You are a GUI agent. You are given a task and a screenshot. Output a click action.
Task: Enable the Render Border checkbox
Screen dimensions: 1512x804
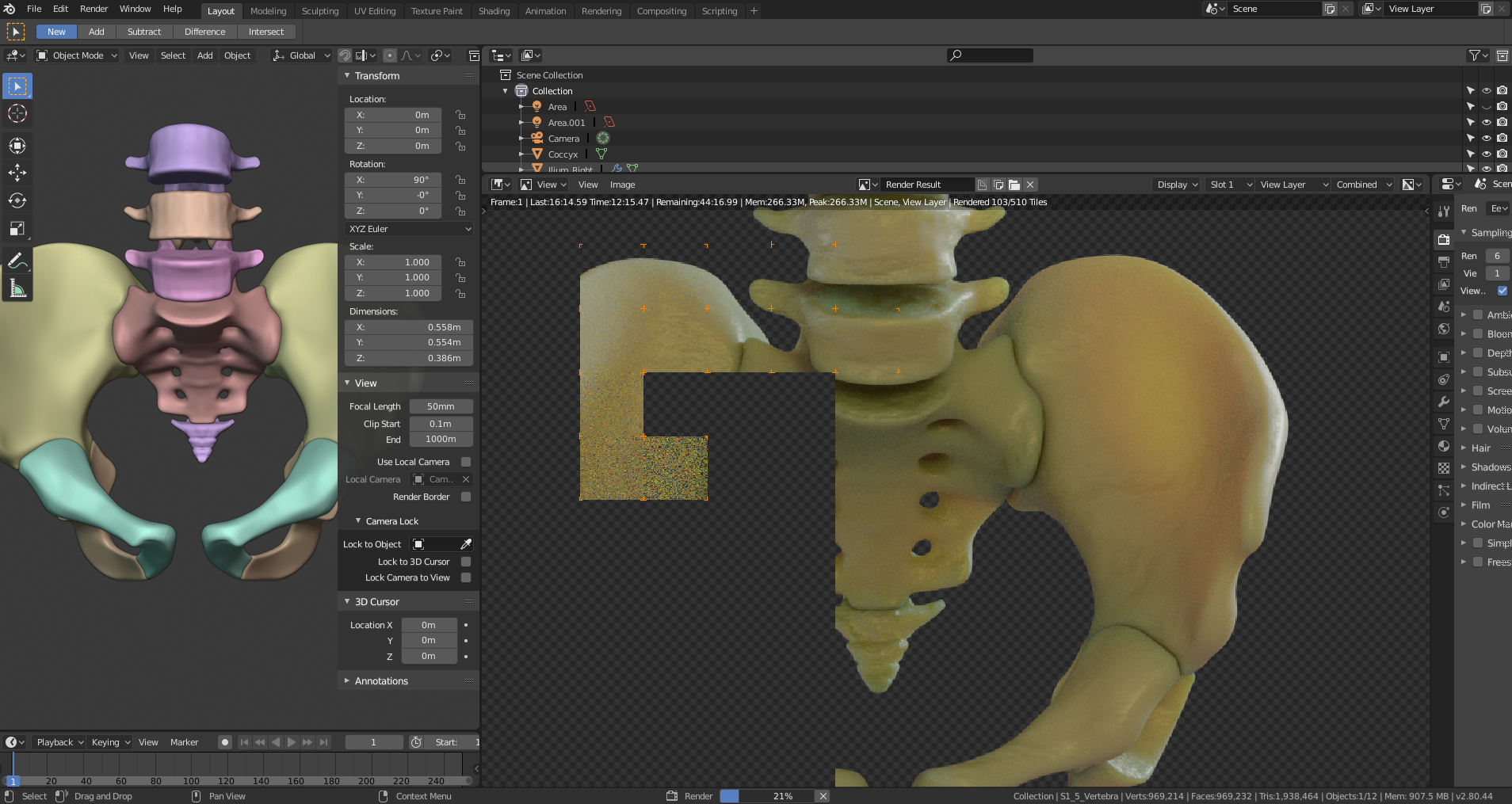(x=466, y=497)
